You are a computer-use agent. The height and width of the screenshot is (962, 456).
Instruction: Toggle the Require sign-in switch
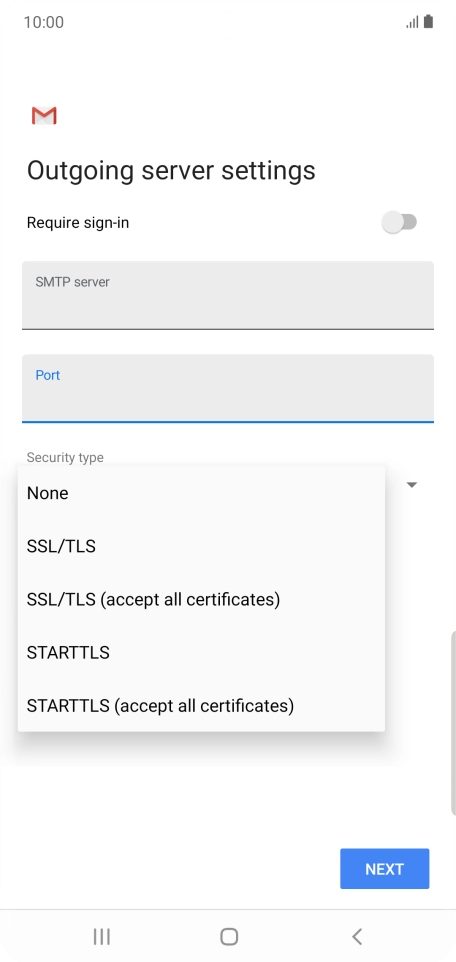pos(400,222)
